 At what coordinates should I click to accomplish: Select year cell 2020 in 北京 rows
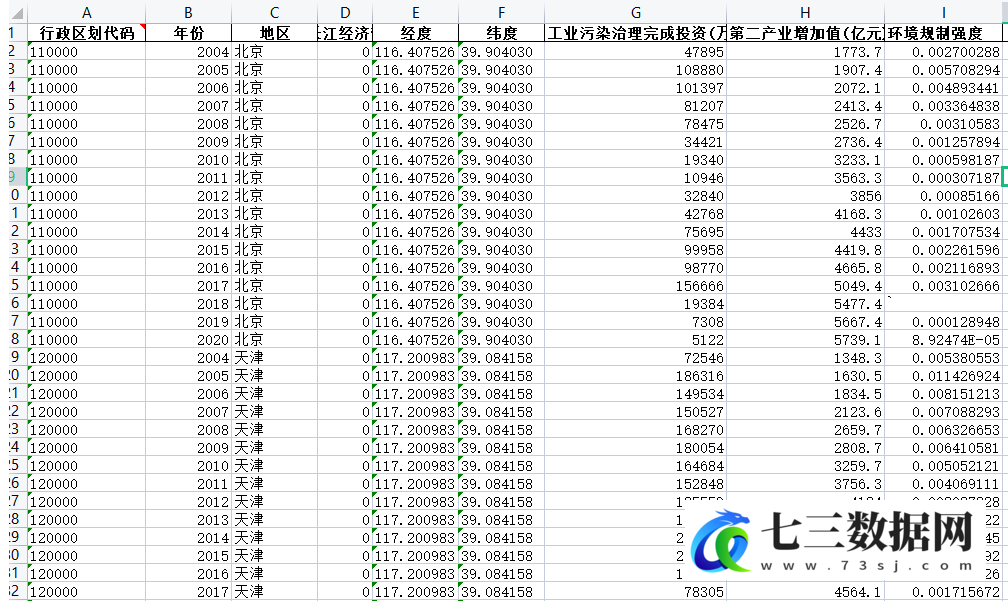tap(188, 340)
